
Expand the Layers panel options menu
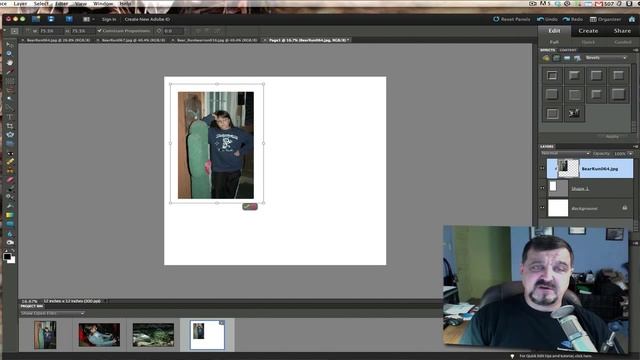[635, 146]
